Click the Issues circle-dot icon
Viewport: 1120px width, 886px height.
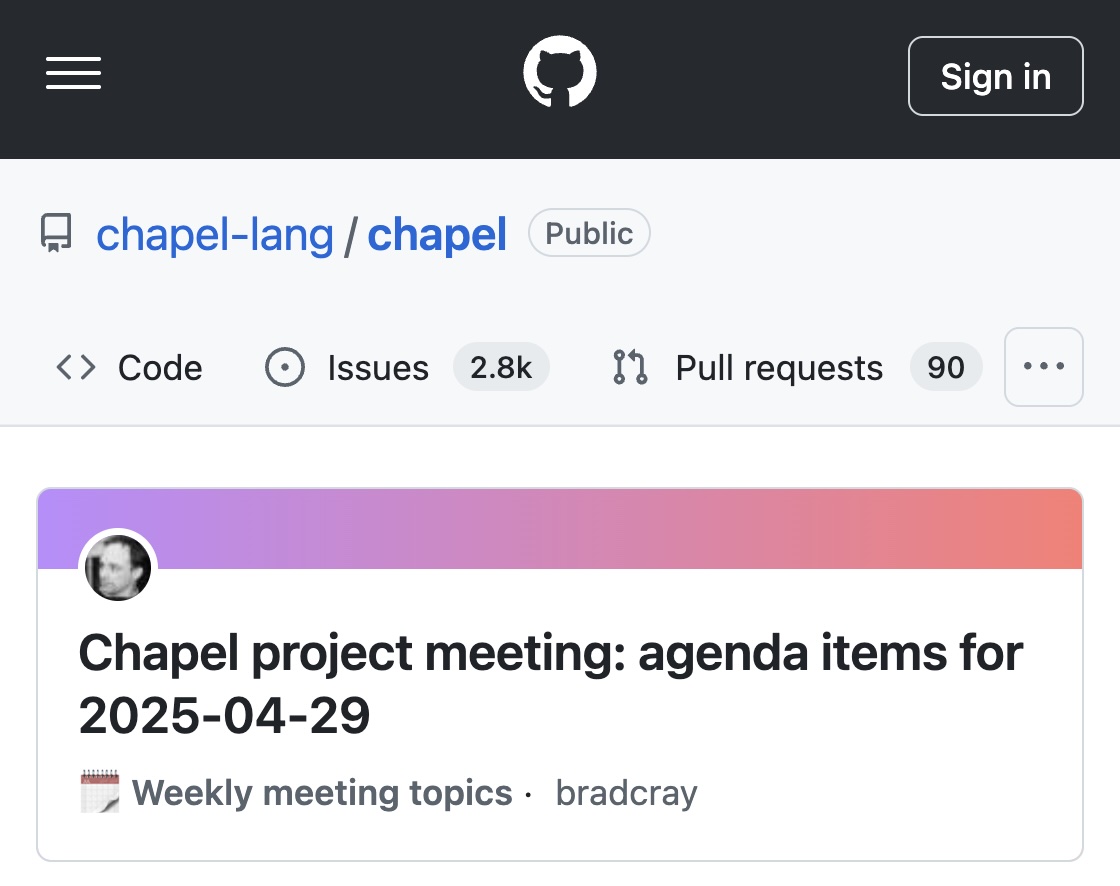click(284, 367)
